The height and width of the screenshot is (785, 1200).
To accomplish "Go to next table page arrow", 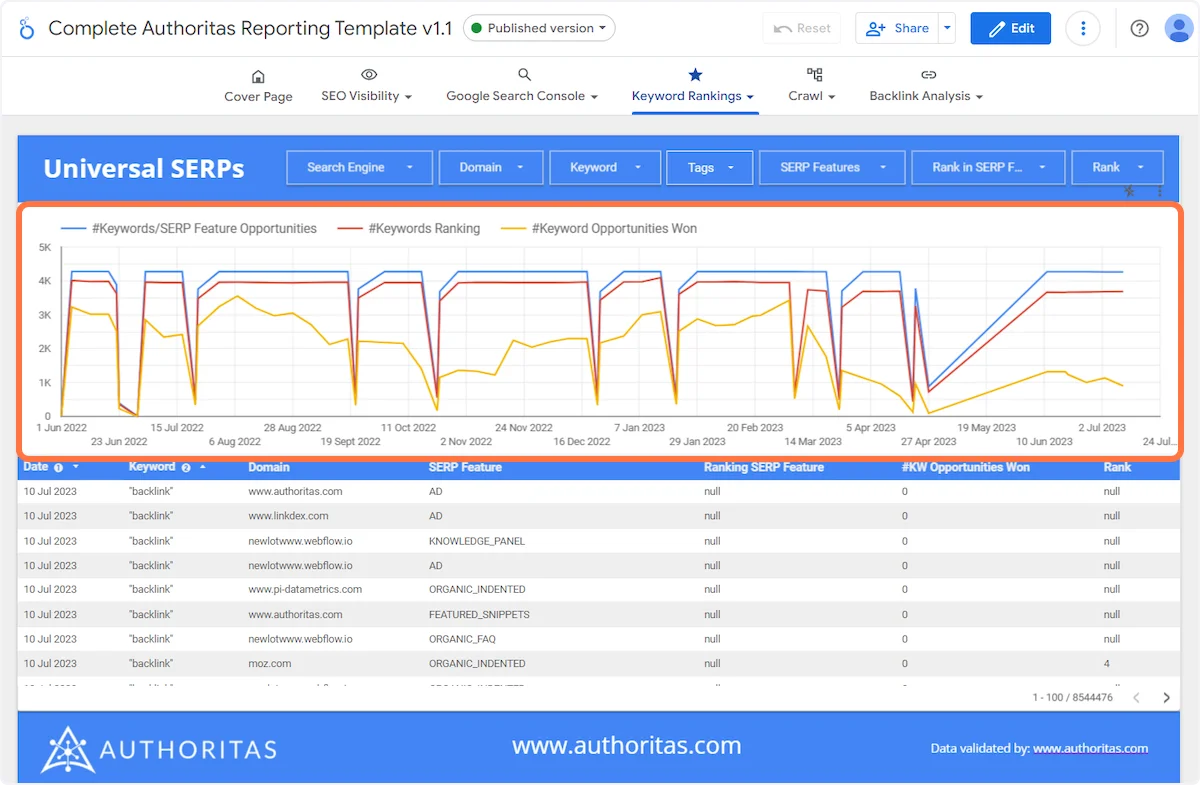I will [x=1166, y=698].
